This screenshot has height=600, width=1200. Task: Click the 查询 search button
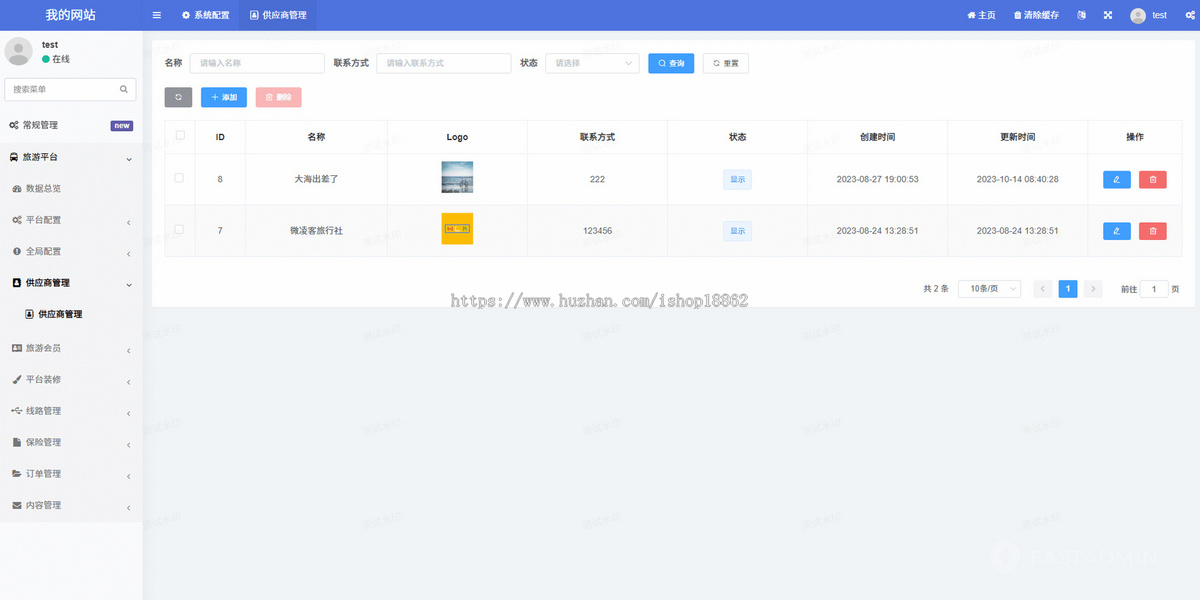(670, 62)
